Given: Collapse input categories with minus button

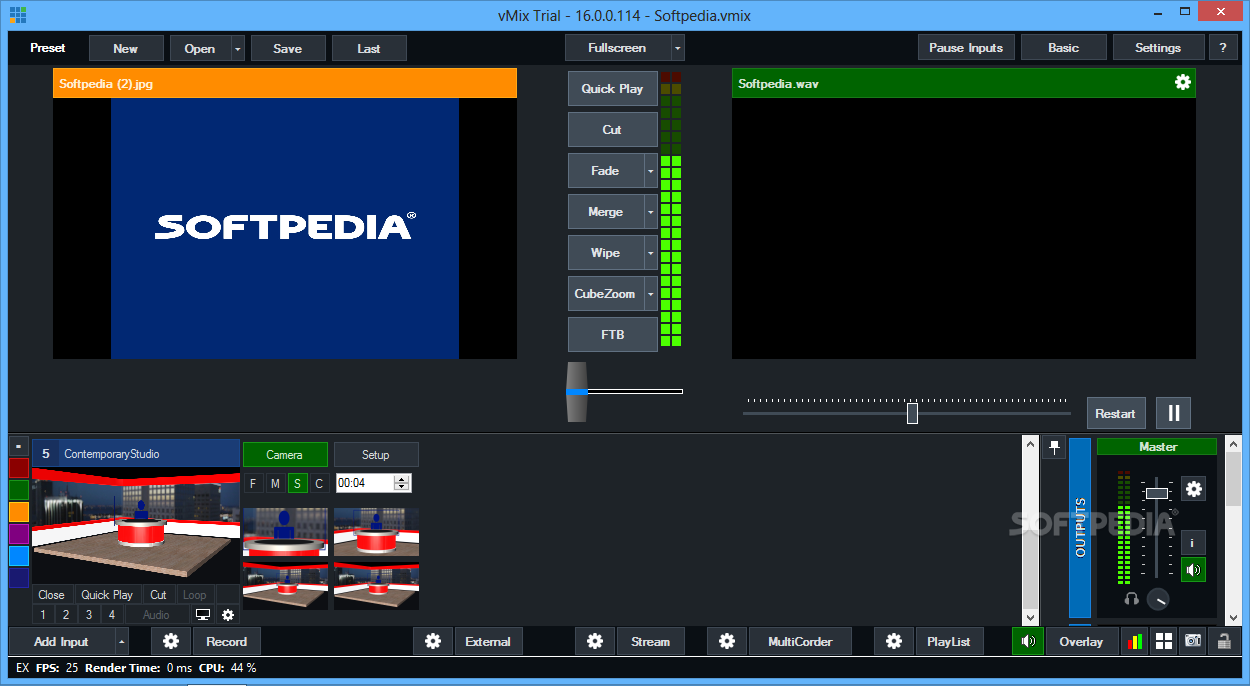Looking at the screenshot, I should 19,446.
